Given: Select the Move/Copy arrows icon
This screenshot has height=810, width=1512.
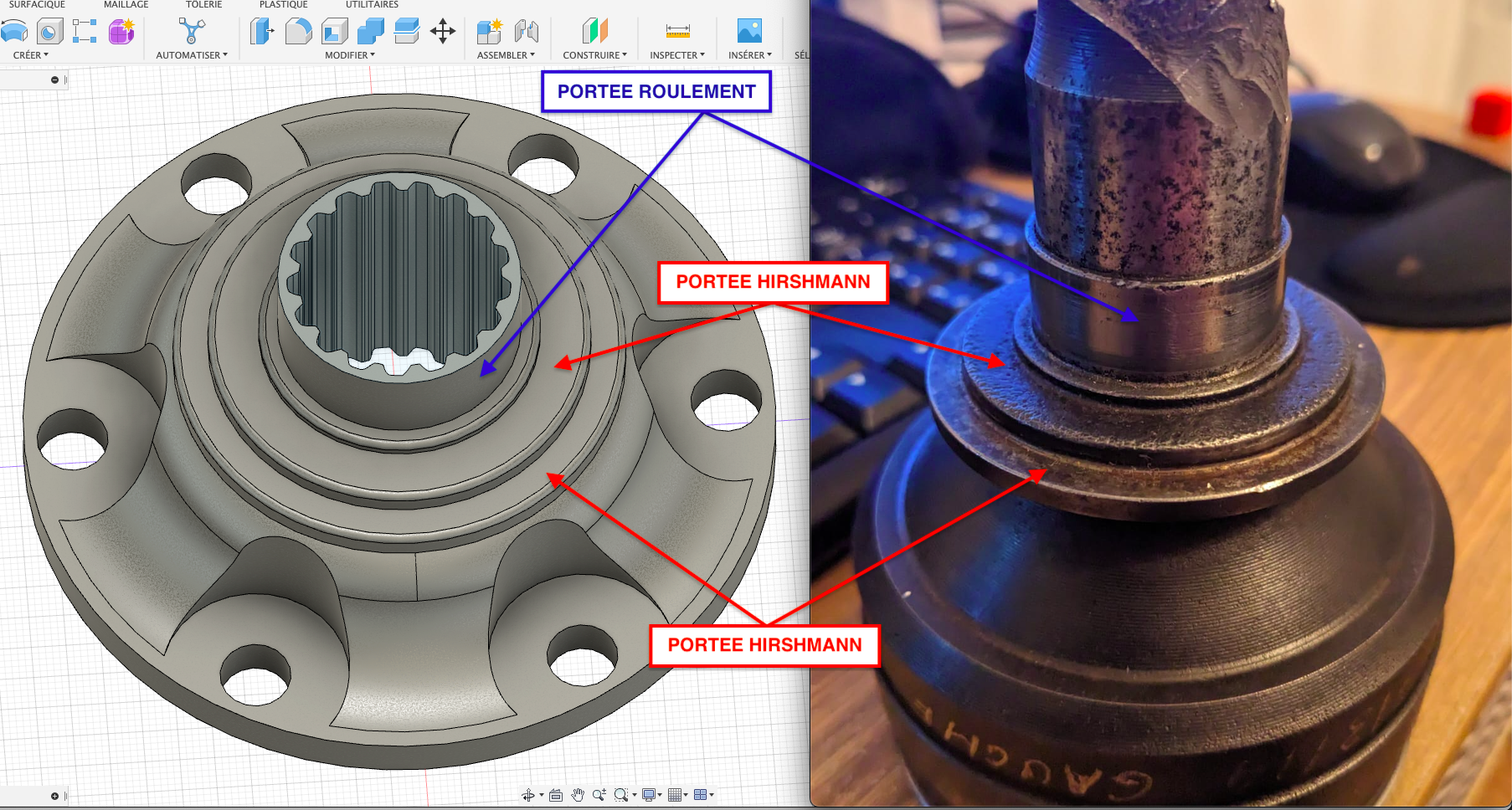Looking at the screenshot, I should pyautogui.click(x=443, y=32).
